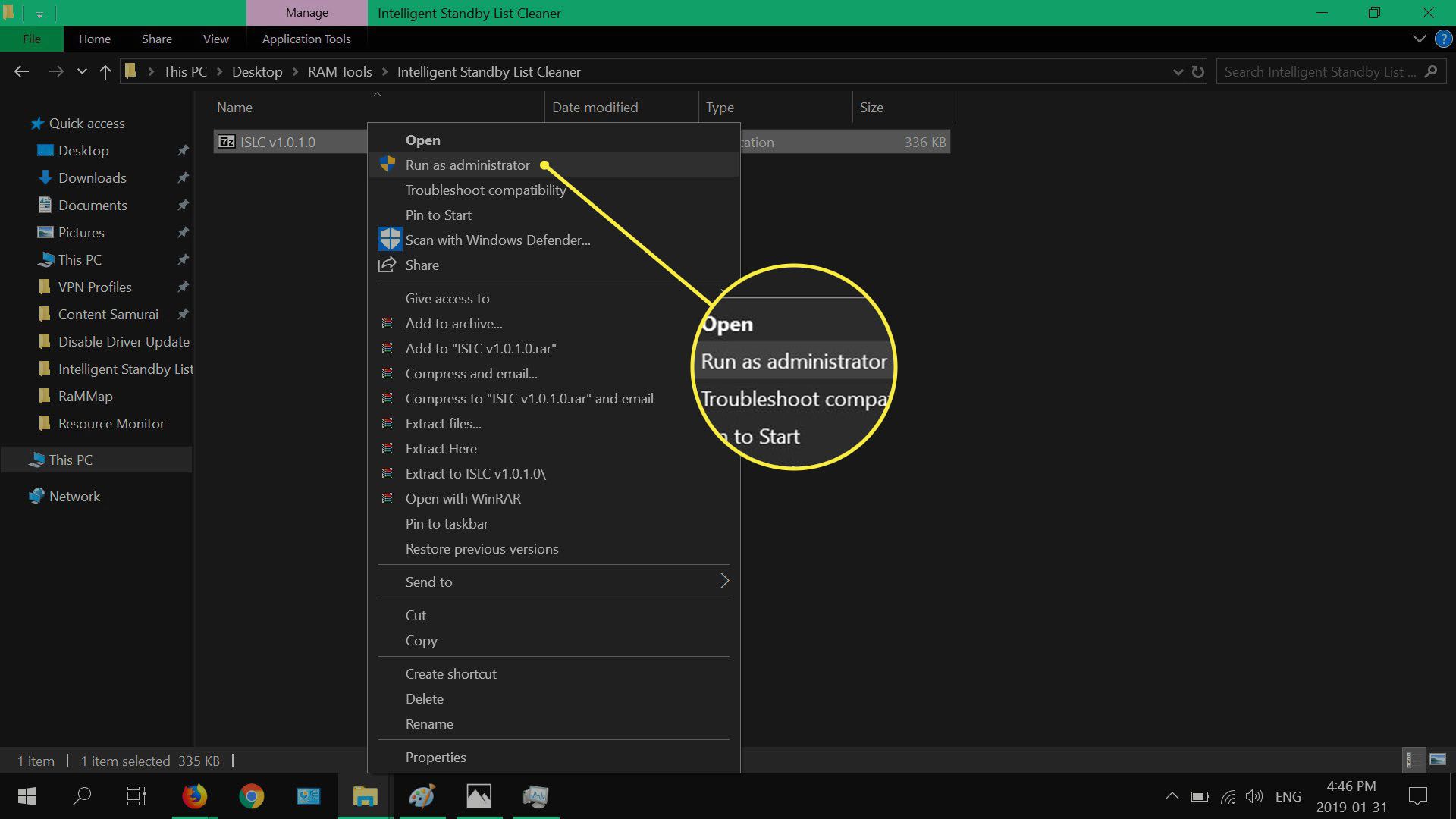The image size is (1456, 819).
Task: Open the Action Center notifications icon
Action: (x=1417, y=796)
